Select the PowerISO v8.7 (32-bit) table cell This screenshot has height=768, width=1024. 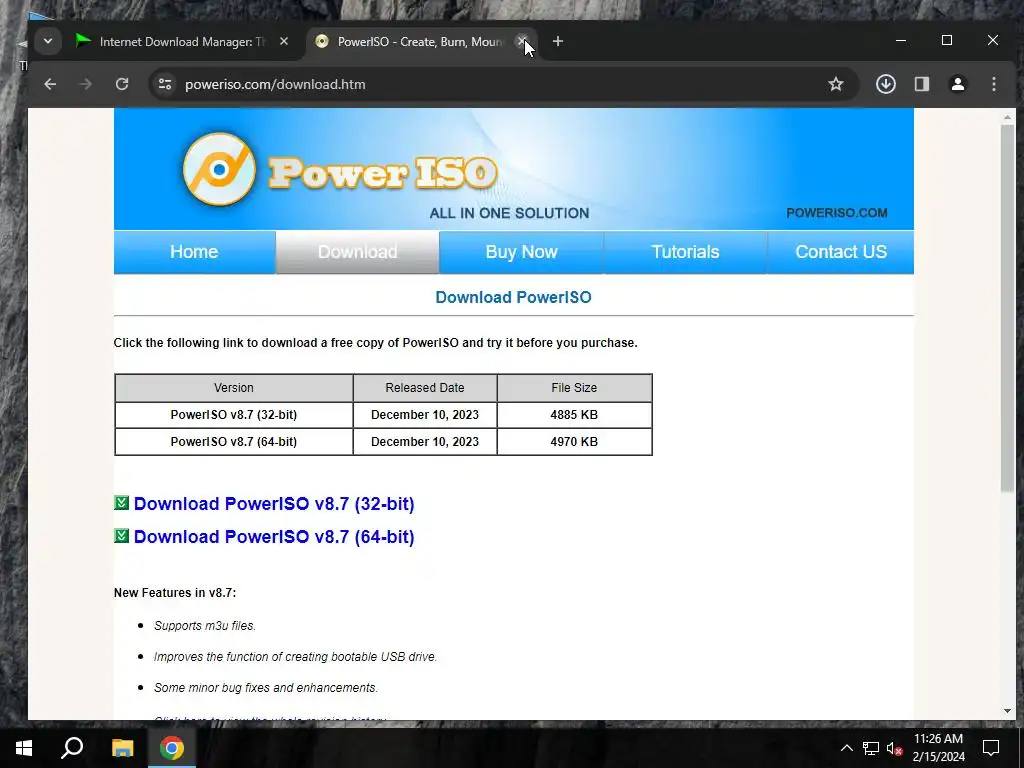point(234,415)
